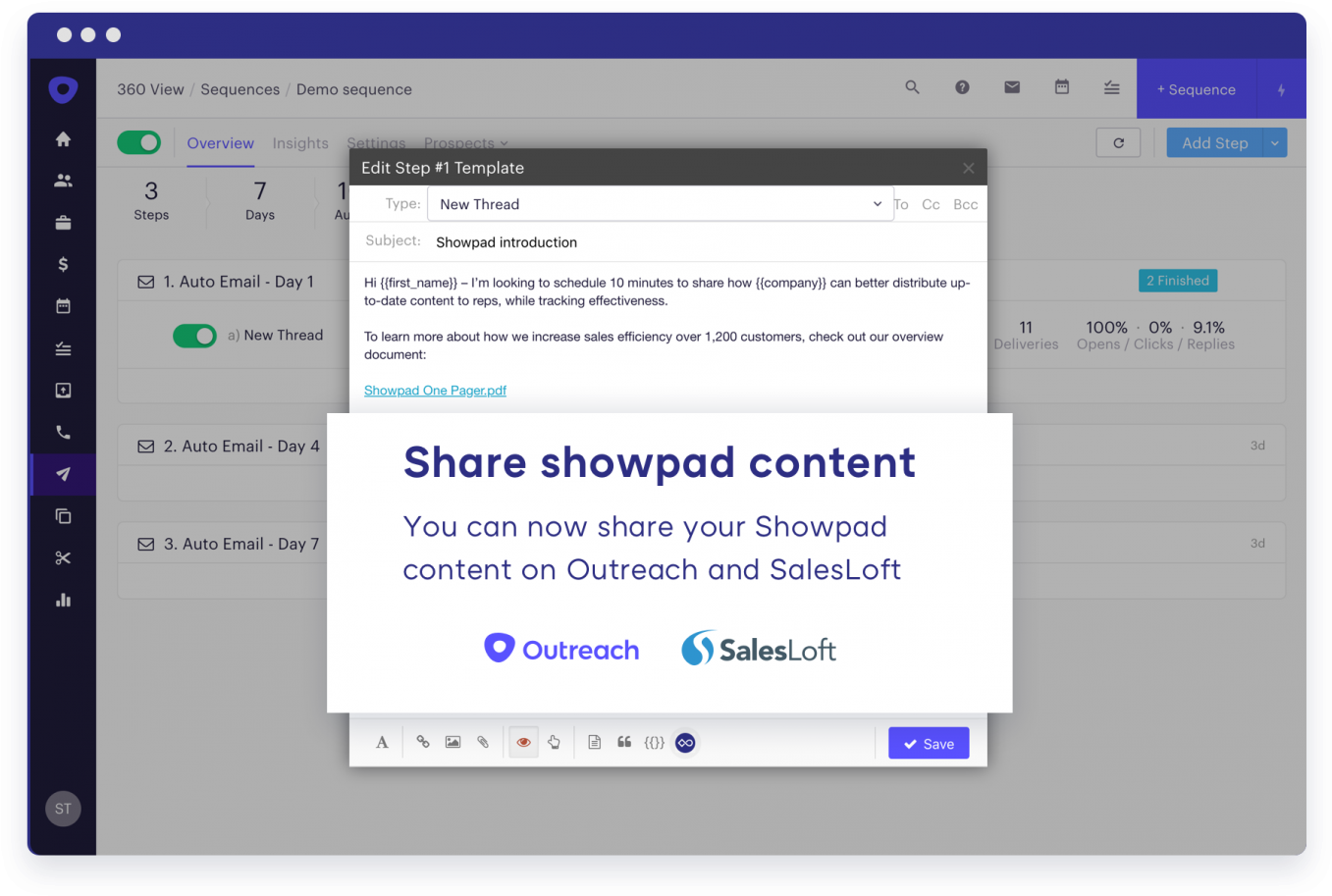The width and height of the screenshot is (1332, 896).
Task: Open Showpad One Pager.pdf link
Action: tap(435, 391)
